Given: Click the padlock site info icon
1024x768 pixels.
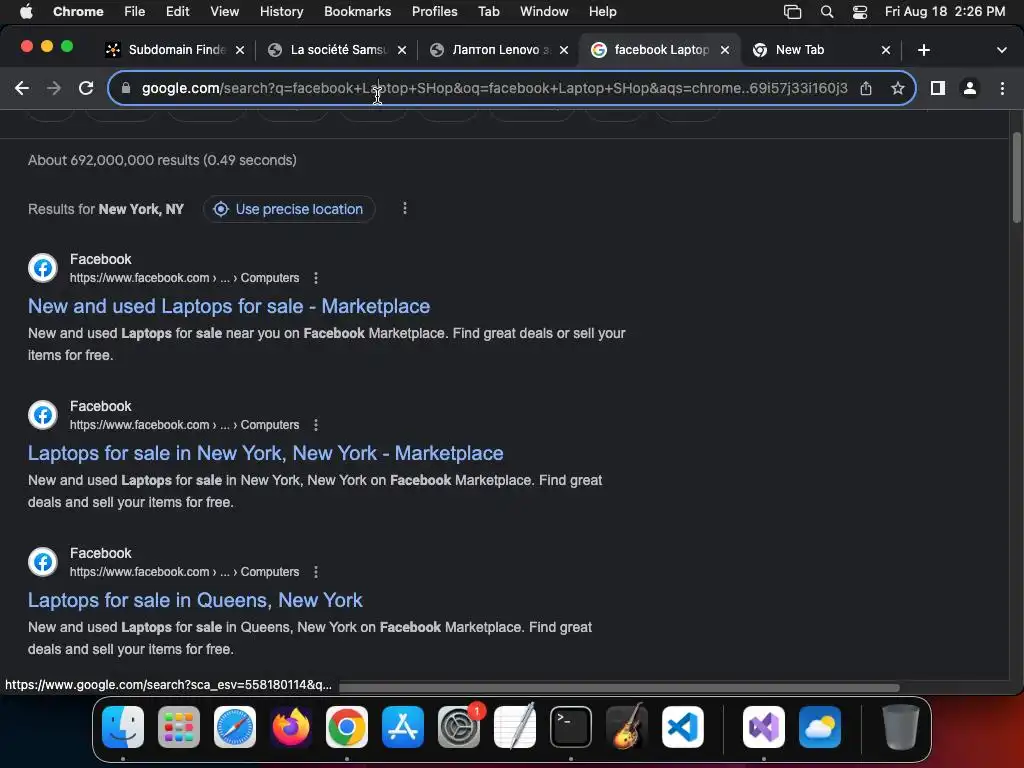Looking at the screenshot, I should 126,88.
